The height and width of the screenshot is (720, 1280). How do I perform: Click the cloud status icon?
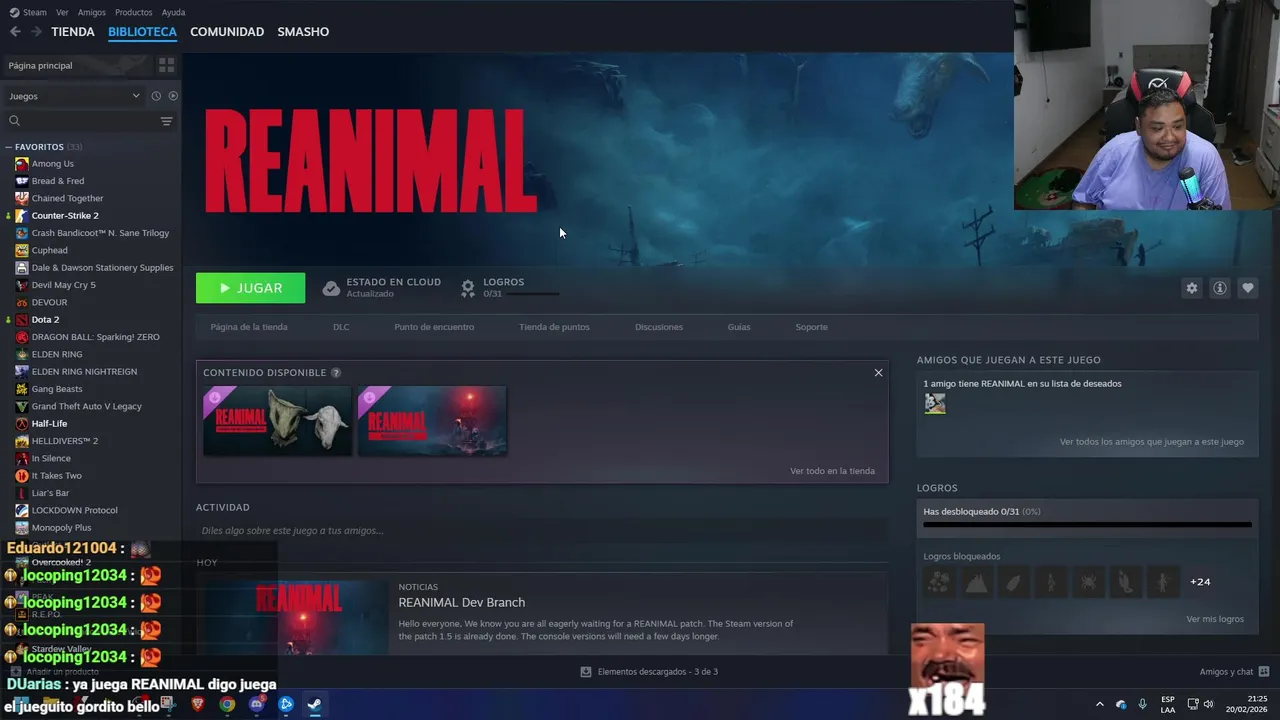(331, 288)
